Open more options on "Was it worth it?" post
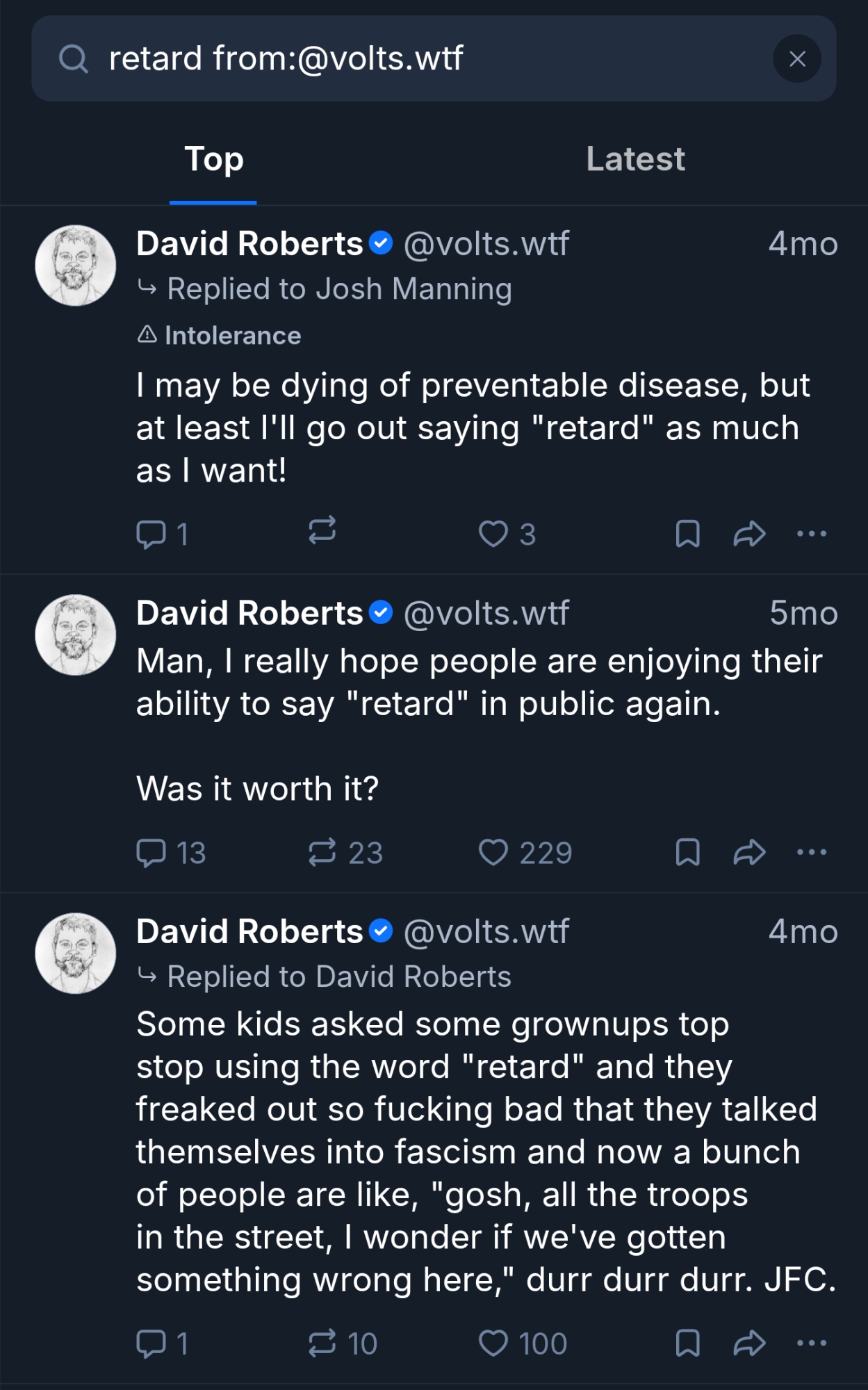This screenshot has width=868, height=1390. pyautogui.click(x=811, y=852)
